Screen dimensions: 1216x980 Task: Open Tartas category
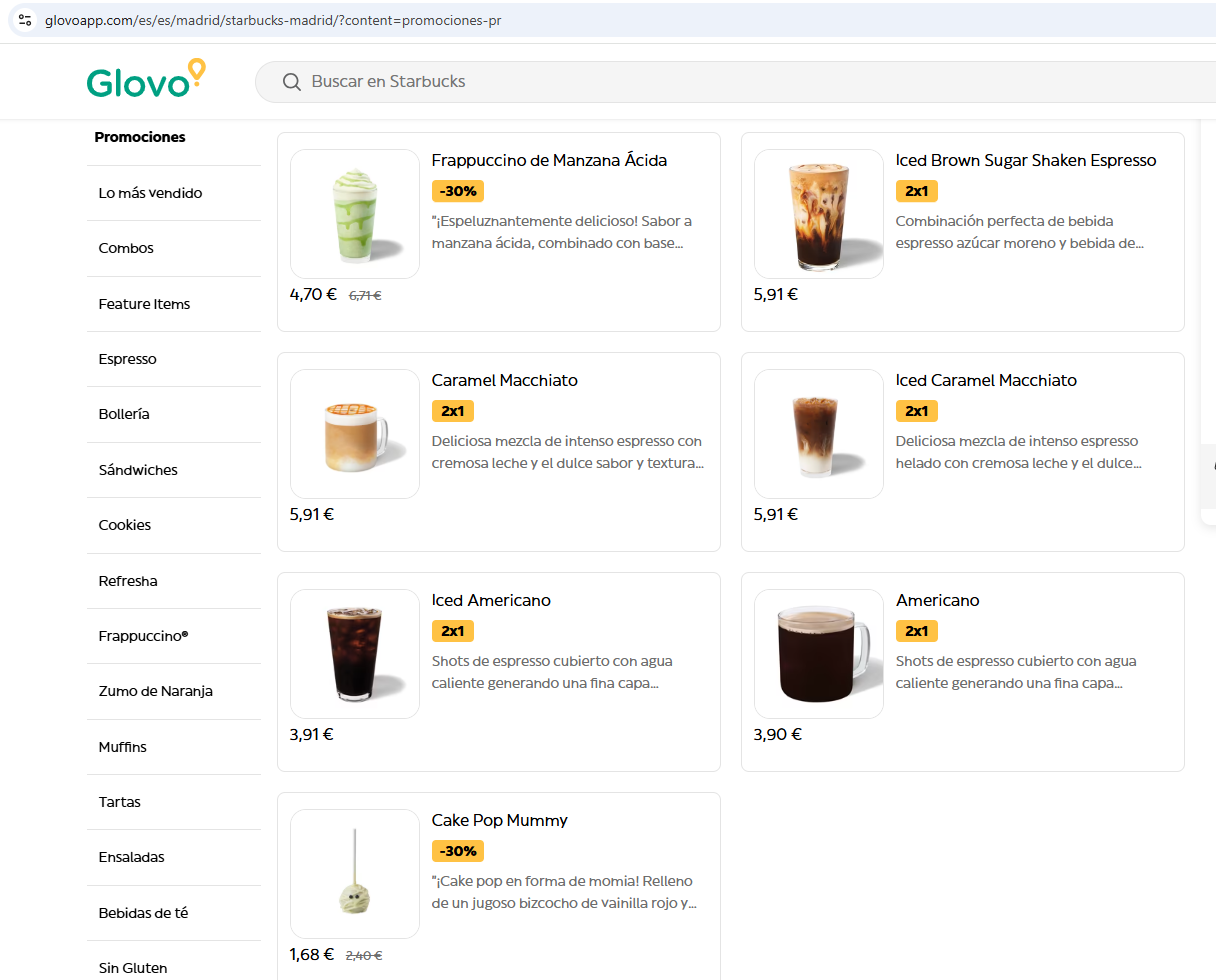click(119, 802)
